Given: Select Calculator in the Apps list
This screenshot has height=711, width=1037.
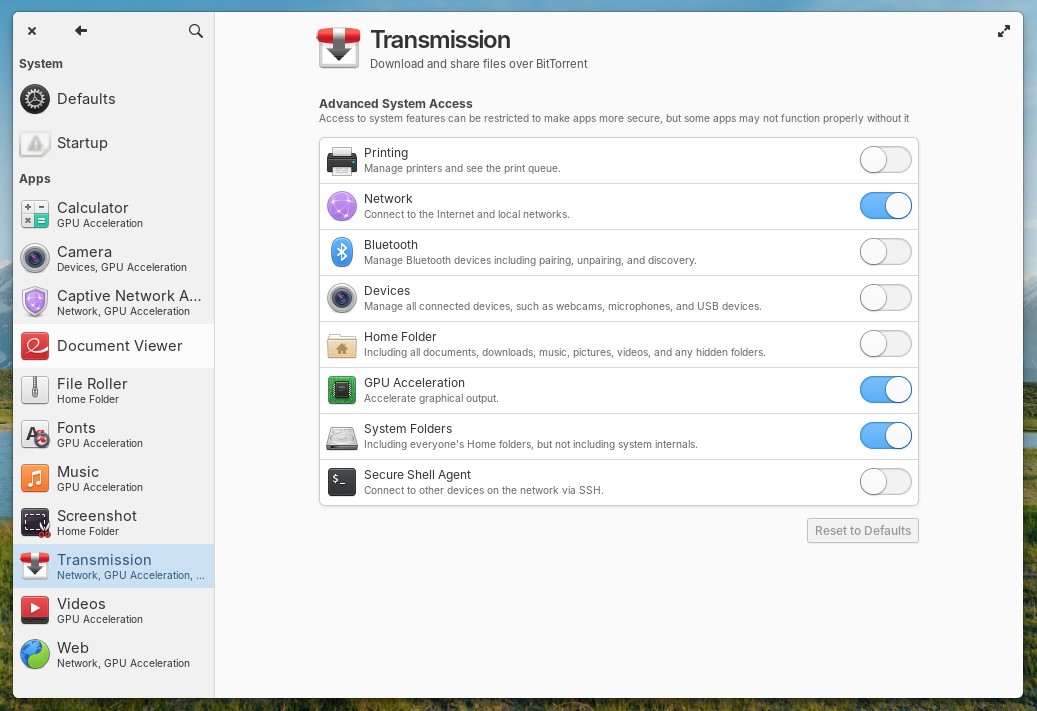Looking at the screenshot, I should pyautogui.click(x=113, y=214).
